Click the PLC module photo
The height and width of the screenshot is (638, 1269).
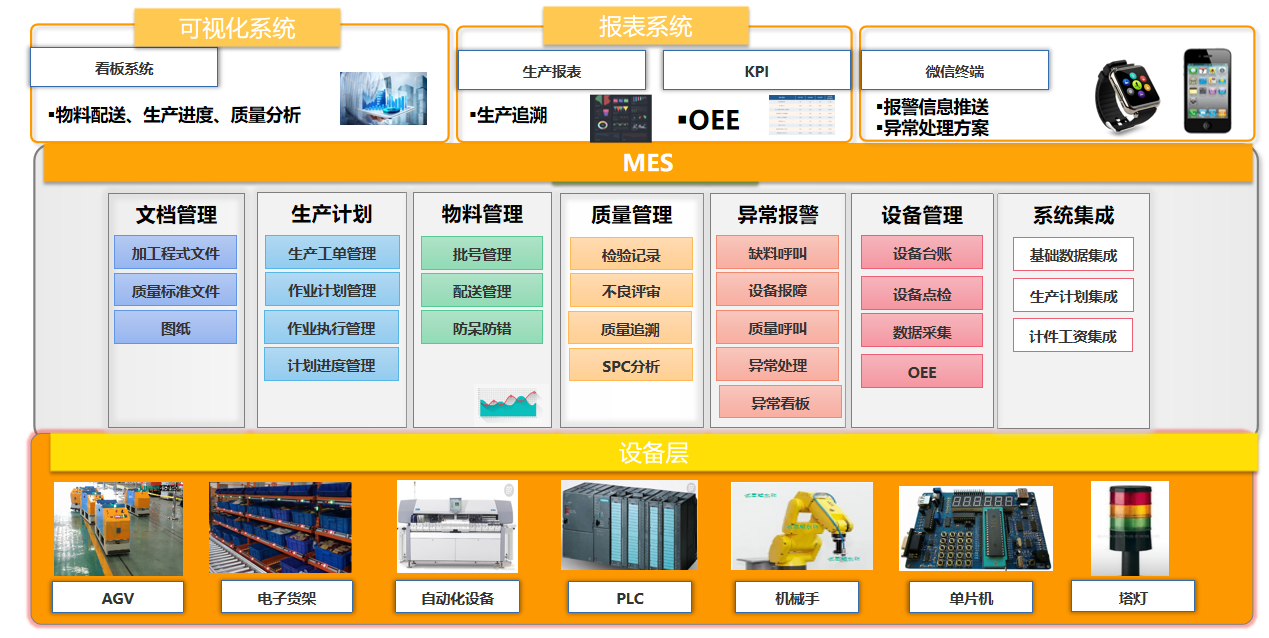tap(629, 526)
